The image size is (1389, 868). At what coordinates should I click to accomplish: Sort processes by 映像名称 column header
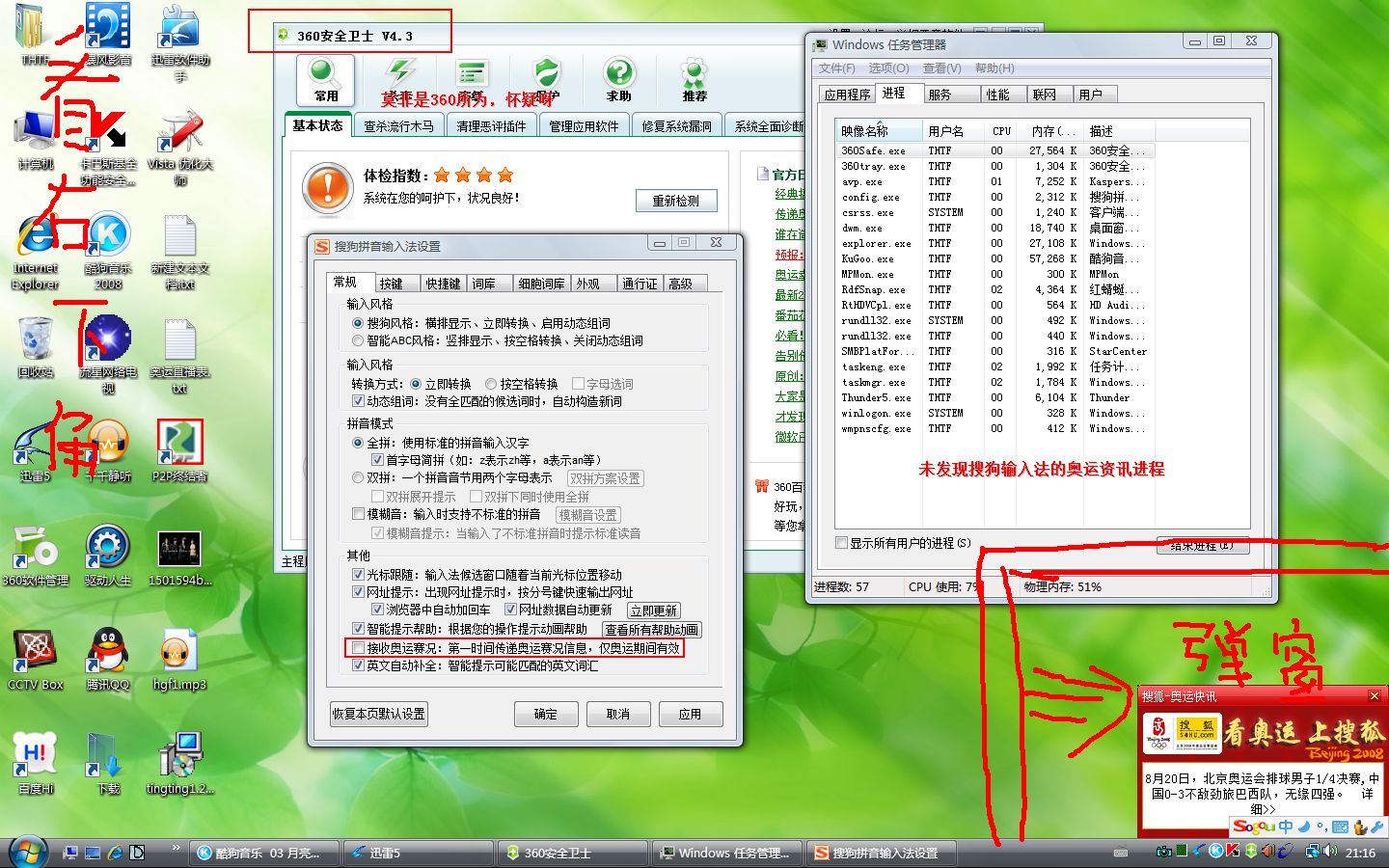point(879,131)
